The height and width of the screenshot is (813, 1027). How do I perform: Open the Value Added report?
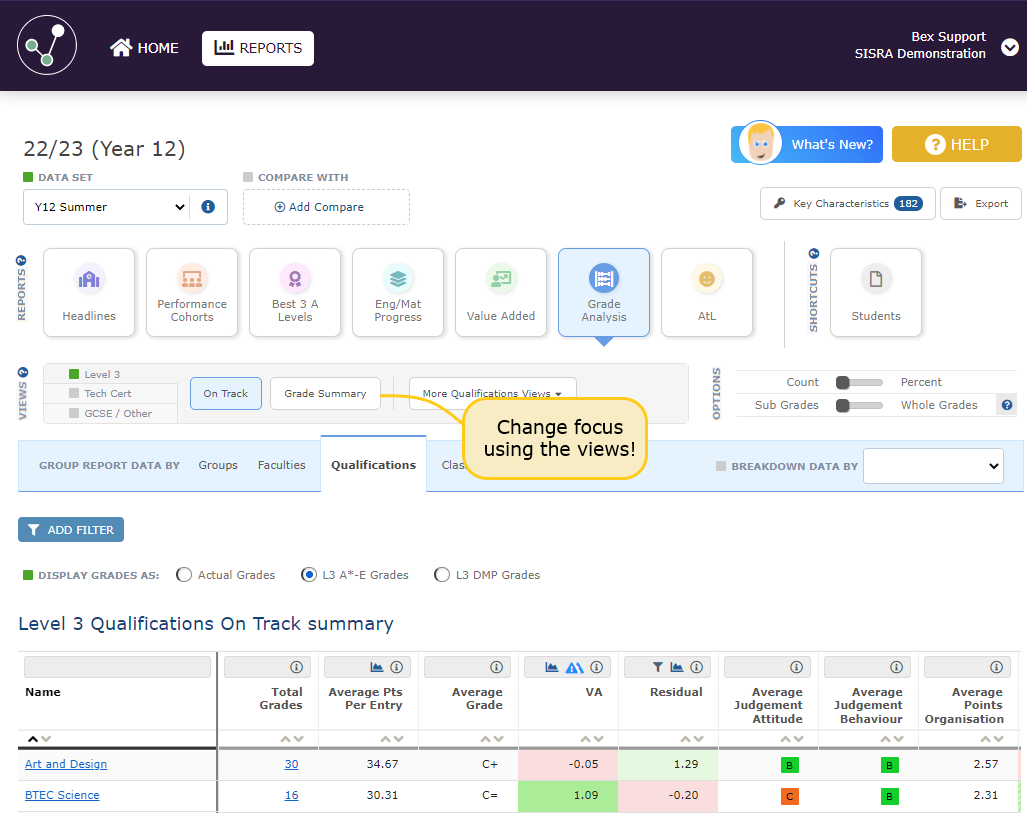pyautogui.click(x=501, y=292)
